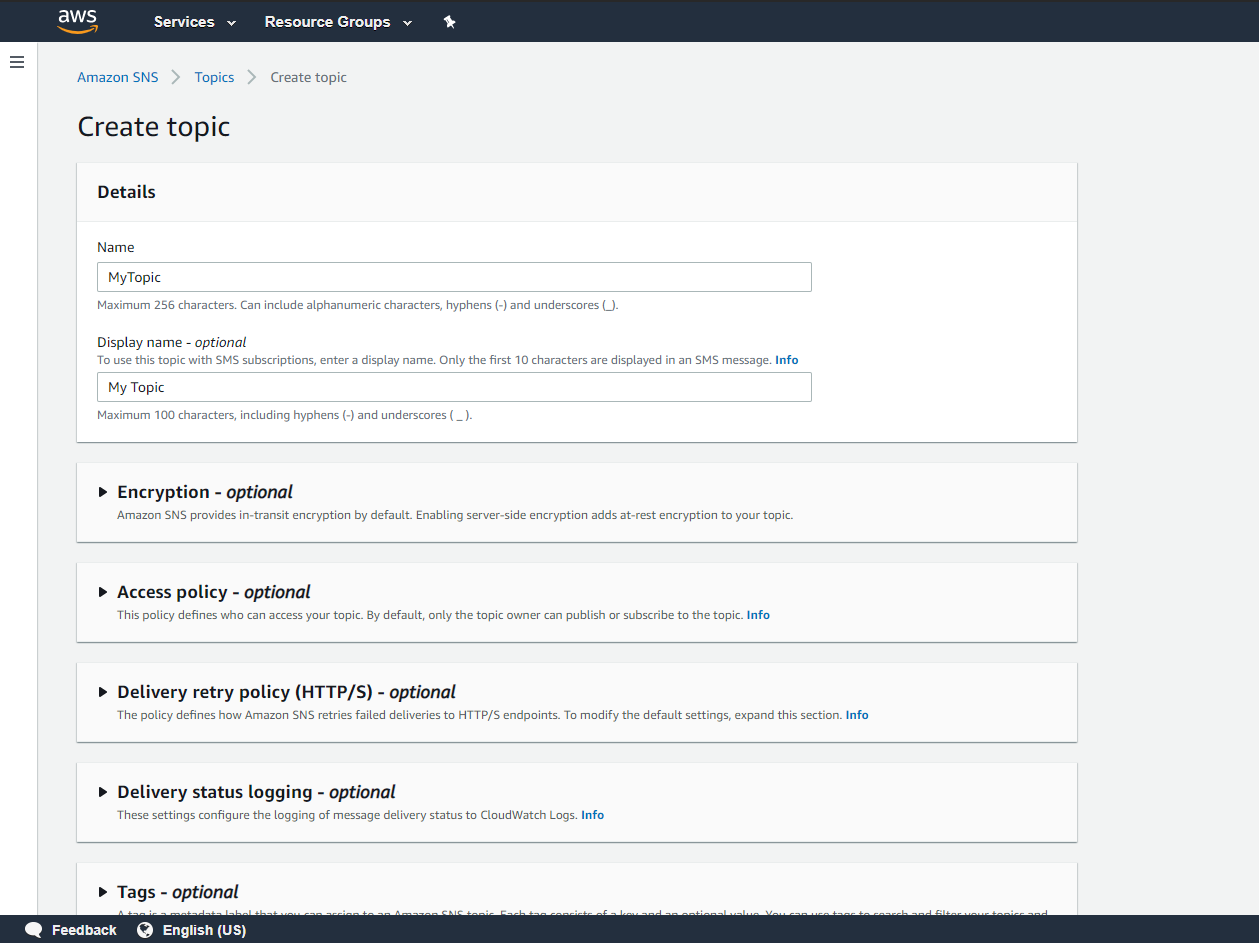
Task: Open the Feedback button in footer
Action: tap(84, 930)
